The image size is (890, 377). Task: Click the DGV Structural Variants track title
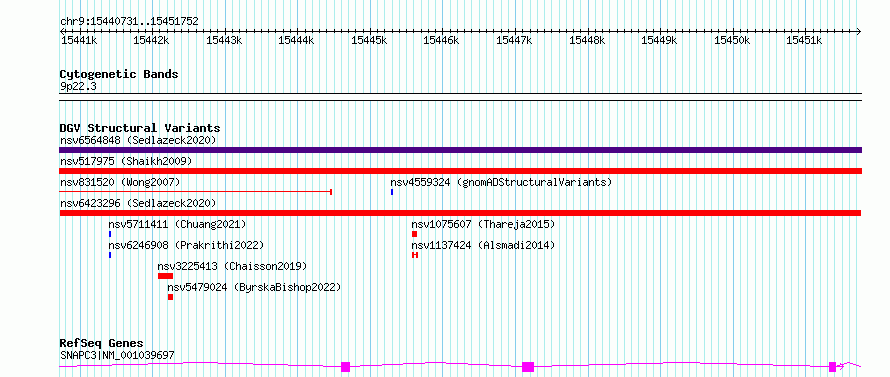(140, 128)
